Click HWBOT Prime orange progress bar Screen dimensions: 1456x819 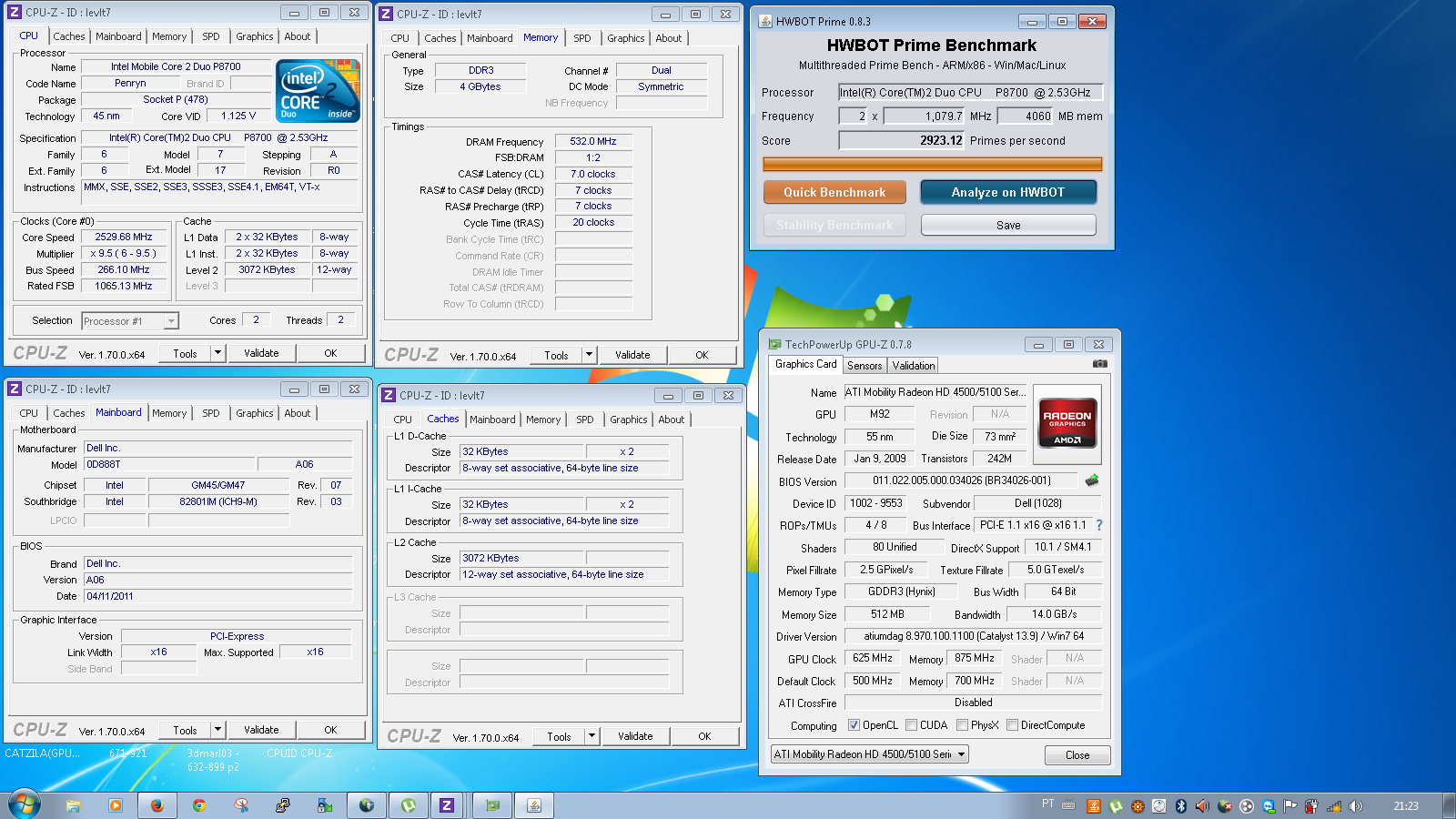(x=933, y=164)
